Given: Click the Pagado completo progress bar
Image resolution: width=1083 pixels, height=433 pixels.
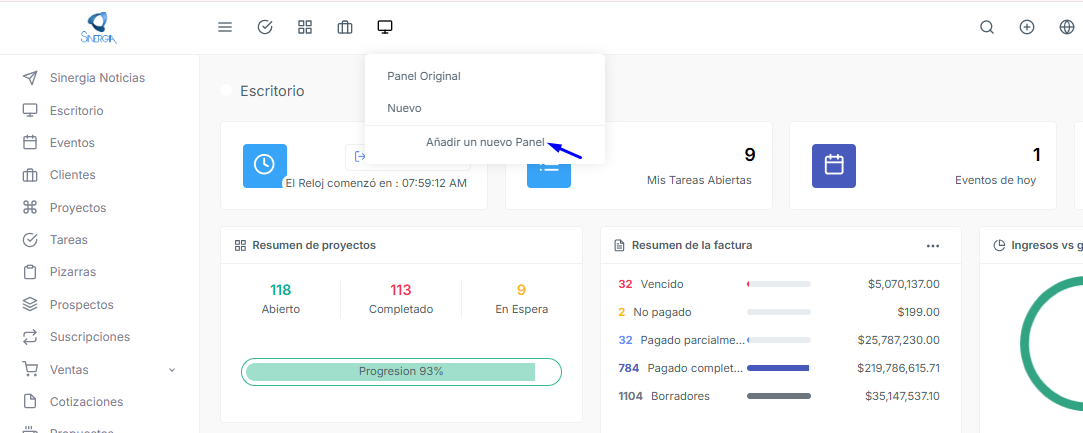Looking at the screenshot, I should click(x=778, y=368).
